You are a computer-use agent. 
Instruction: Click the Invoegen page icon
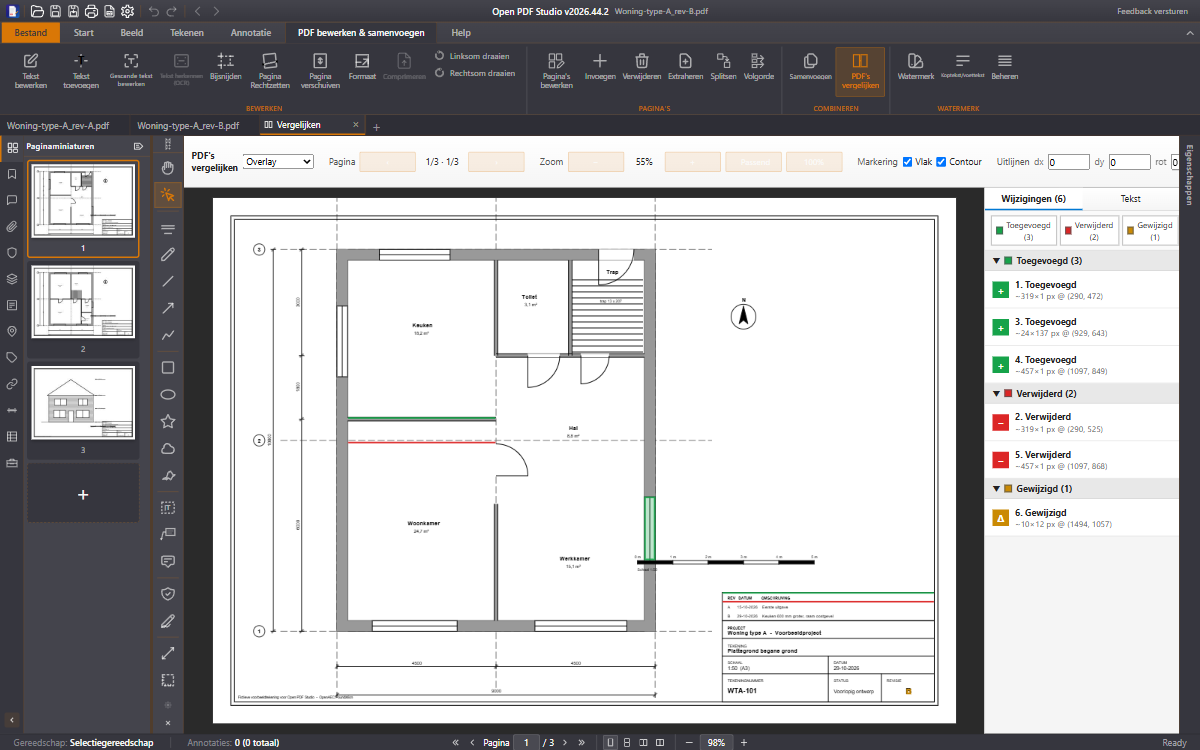pos(600,67)
